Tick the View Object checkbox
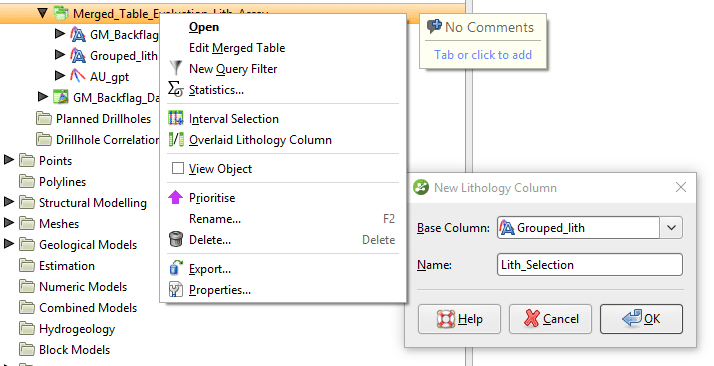714x366 pixels. (x=178, y=168)
